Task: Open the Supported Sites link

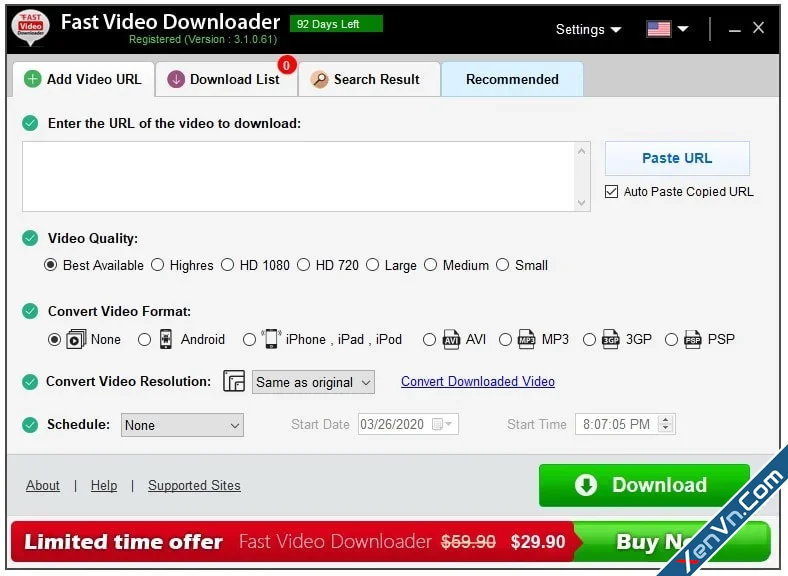Action: pyautogui.click(x=194, y=486)
